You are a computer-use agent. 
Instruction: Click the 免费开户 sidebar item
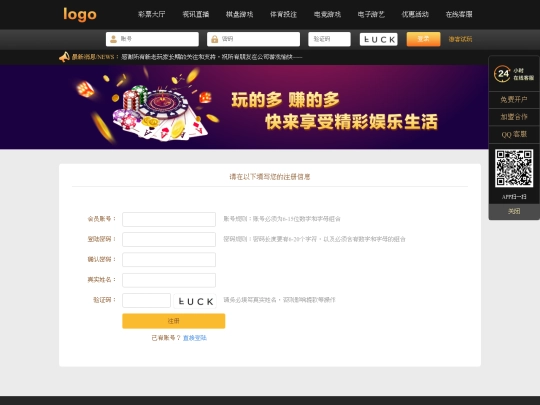point(514,100)
